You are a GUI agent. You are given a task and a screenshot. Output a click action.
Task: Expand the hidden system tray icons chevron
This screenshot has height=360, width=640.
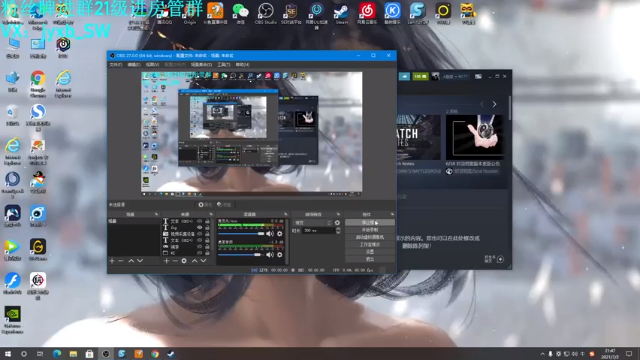click(542, 354)
